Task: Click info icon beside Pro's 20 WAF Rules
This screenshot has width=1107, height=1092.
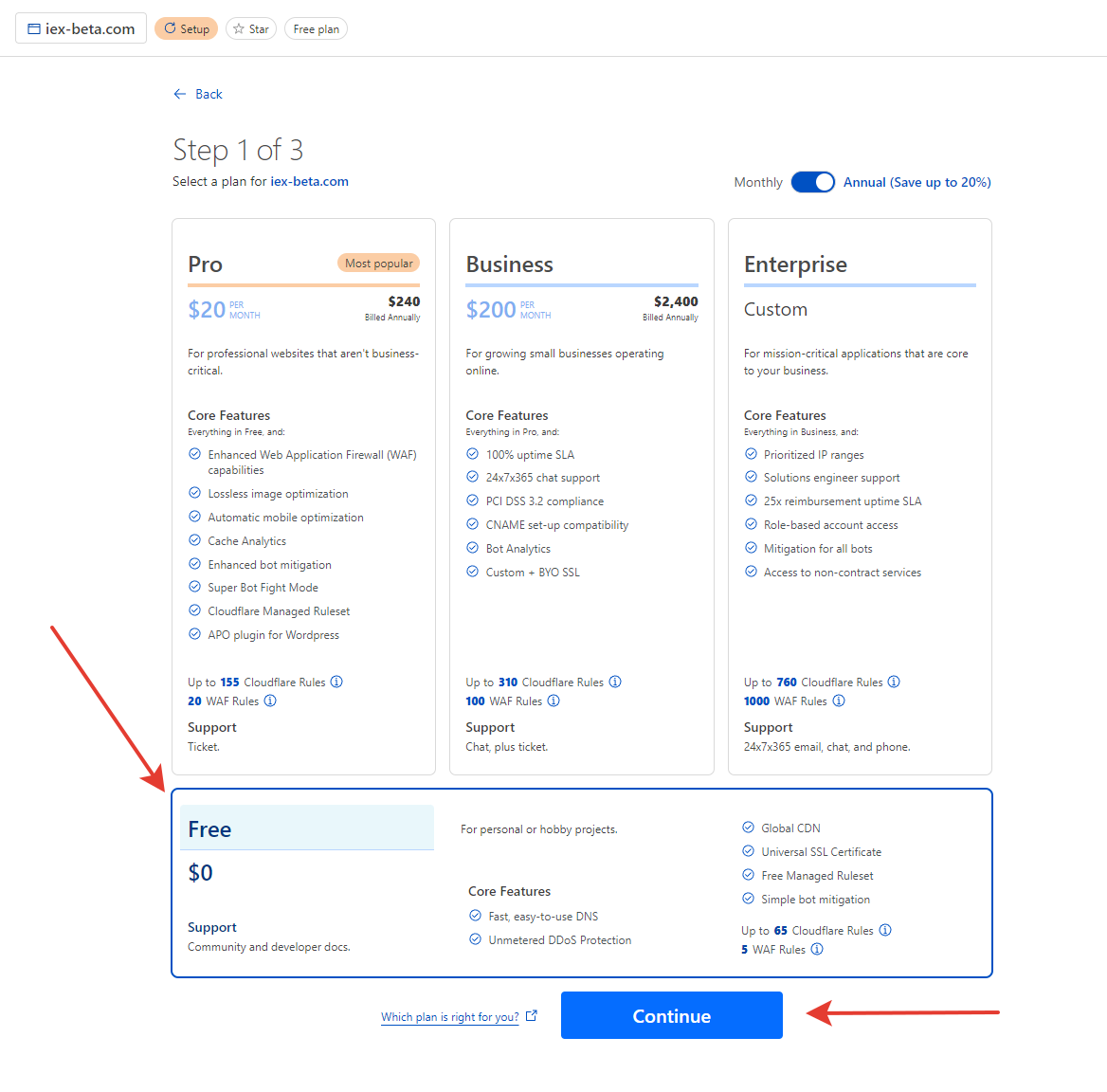Action: (x=270, y=701)
